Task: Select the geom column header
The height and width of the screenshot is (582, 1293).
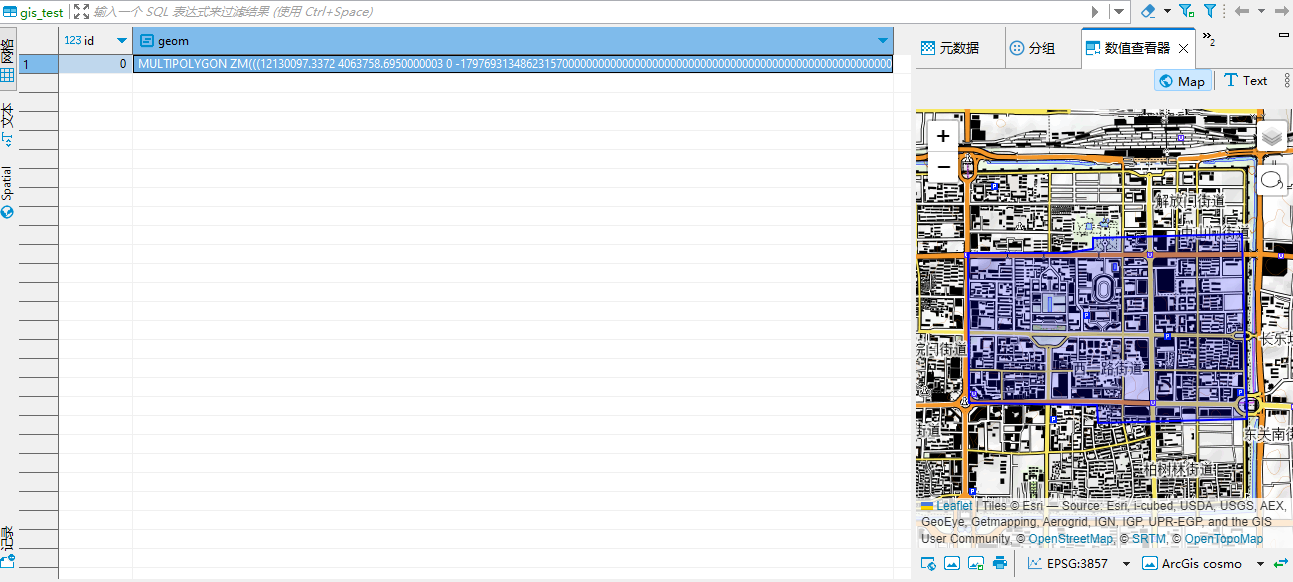Action: (x=512, y=41)
